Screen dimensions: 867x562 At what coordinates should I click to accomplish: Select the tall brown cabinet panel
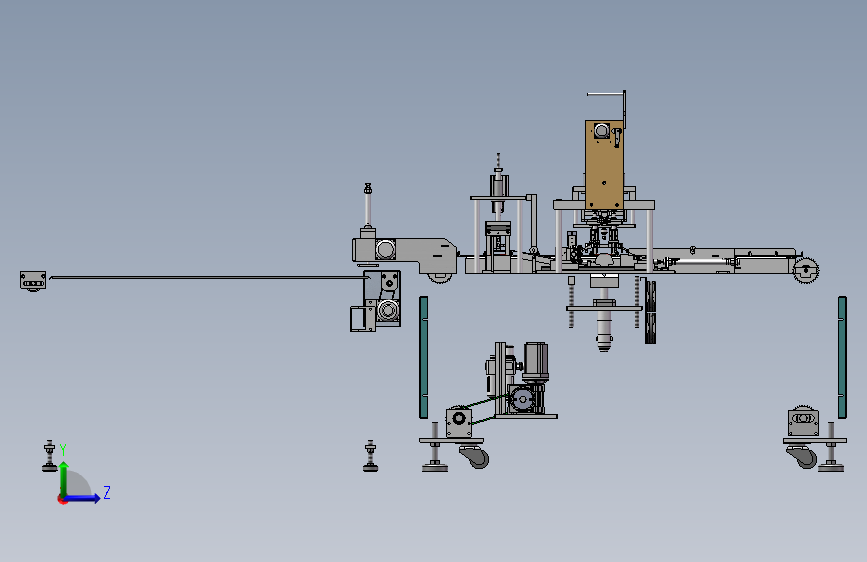[604, 165]
